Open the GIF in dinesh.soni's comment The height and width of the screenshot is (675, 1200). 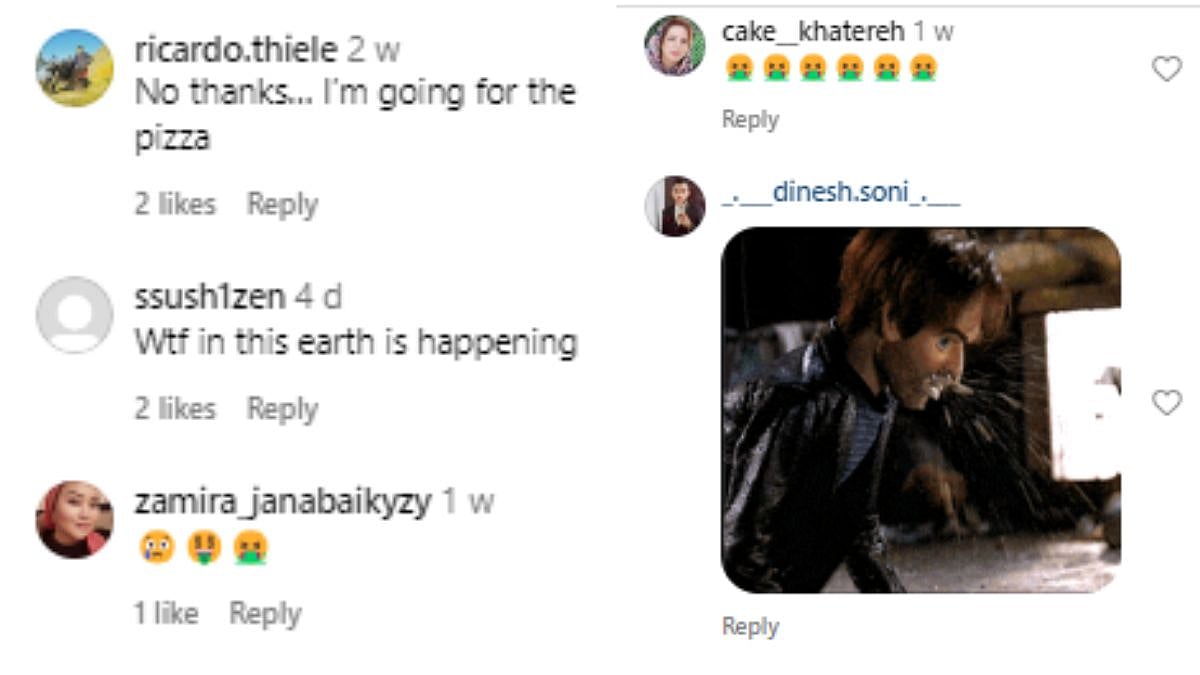coord(920,410)
